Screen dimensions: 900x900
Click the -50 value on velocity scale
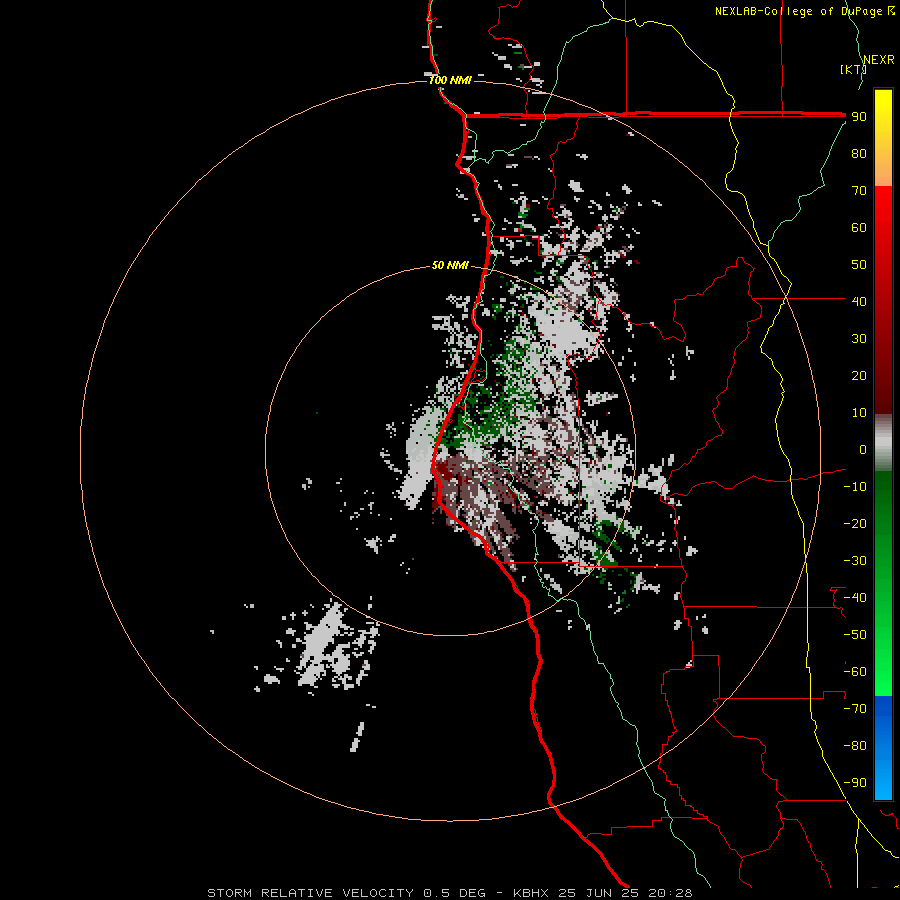click(x=855, y=635)
